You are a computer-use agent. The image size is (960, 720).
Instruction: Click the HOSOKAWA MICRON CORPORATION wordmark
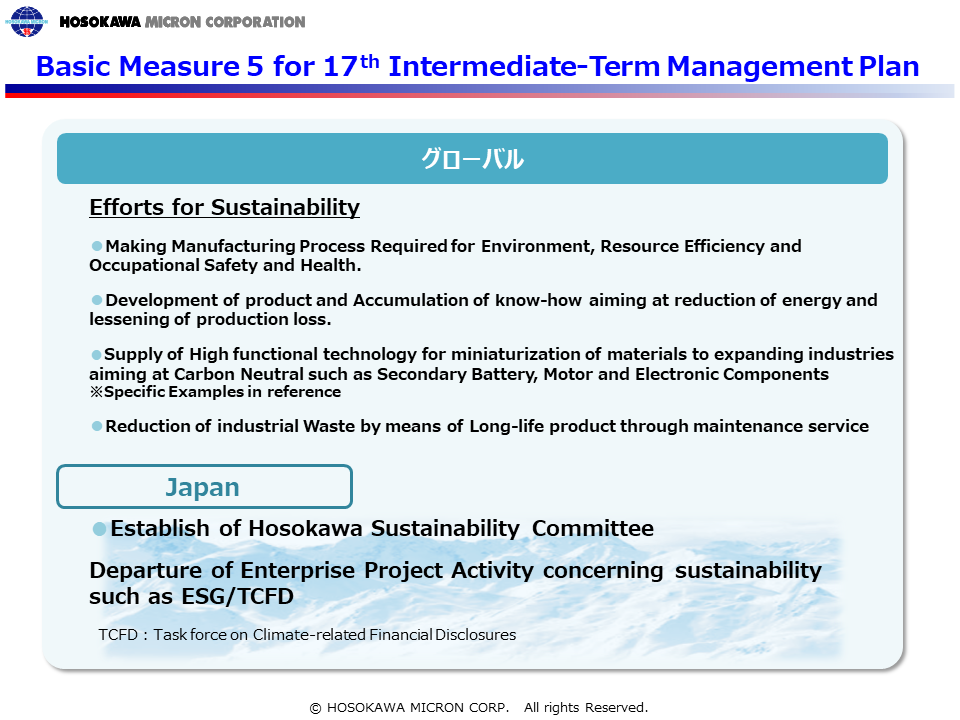point(182,22)
